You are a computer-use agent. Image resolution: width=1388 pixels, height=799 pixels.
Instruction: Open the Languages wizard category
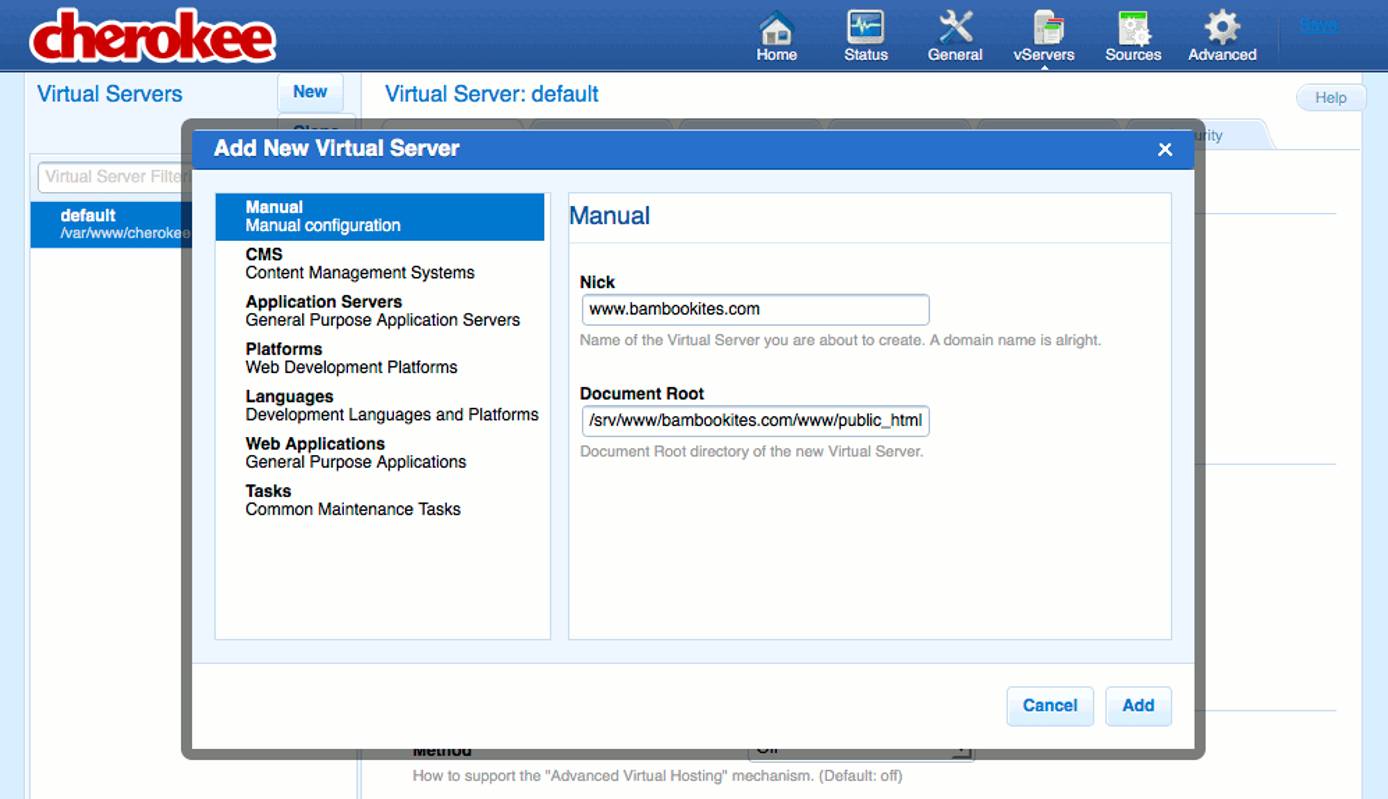point(391,405)
